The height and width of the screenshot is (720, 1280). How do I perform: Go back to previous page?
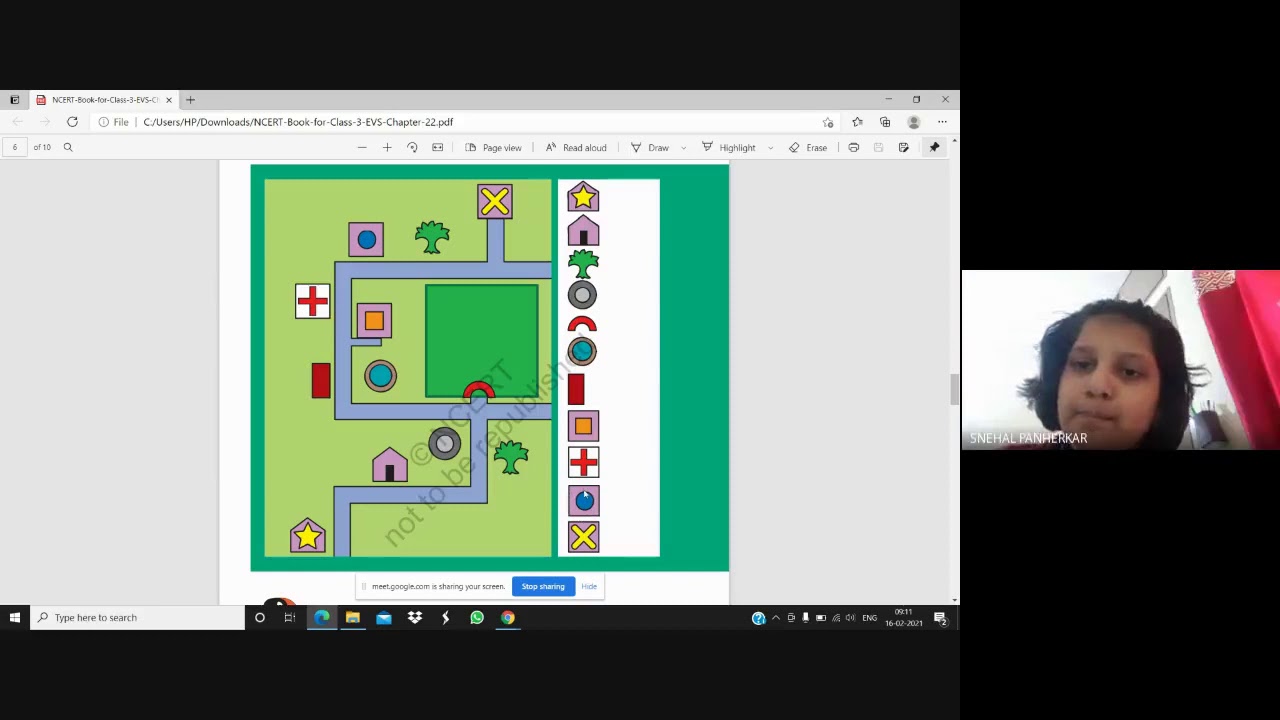point(17,122)
